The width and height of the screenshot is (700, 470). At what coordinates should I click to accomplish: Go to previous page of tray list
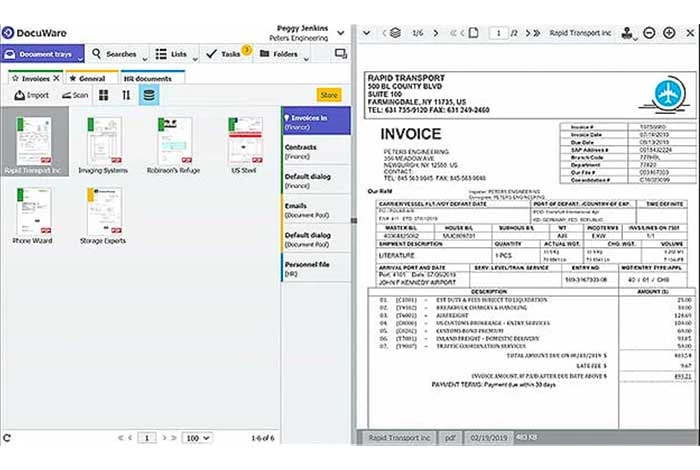(130, 438)
